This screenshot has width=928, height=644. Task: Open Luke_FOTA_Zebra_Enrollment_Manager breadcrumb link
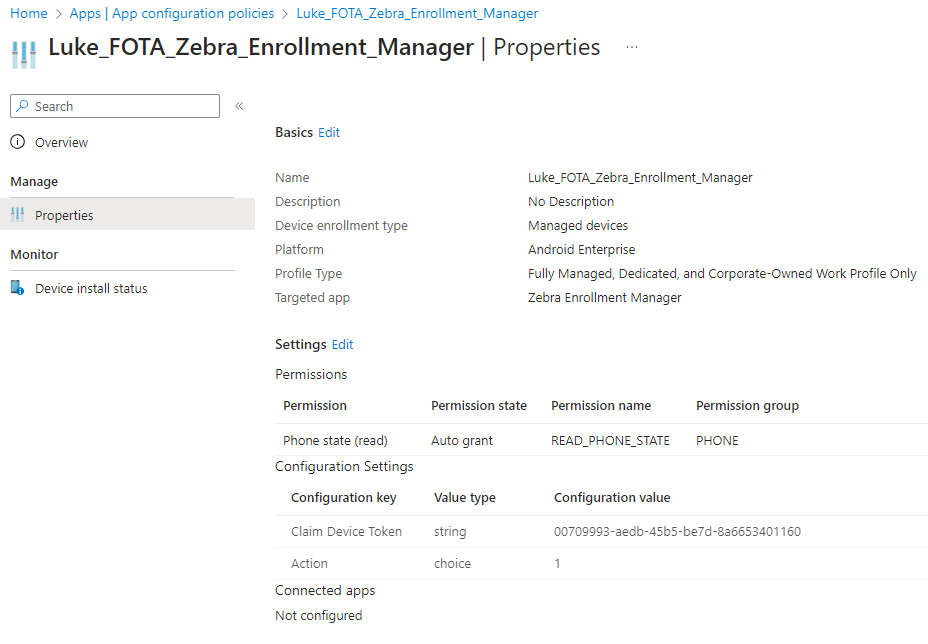417,13
